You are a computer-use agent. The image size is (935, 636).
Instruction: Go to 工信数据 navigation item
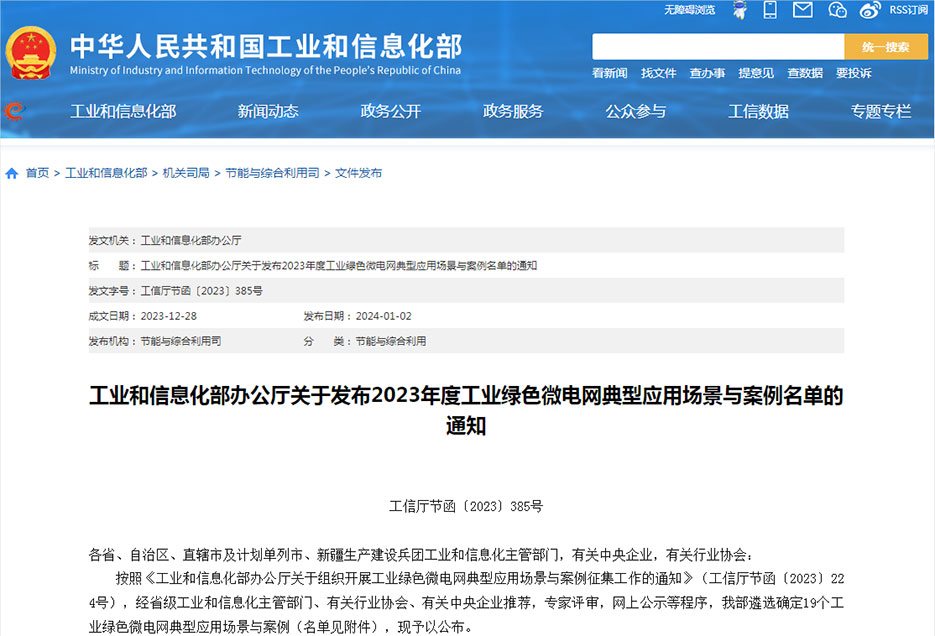[758, 111]
